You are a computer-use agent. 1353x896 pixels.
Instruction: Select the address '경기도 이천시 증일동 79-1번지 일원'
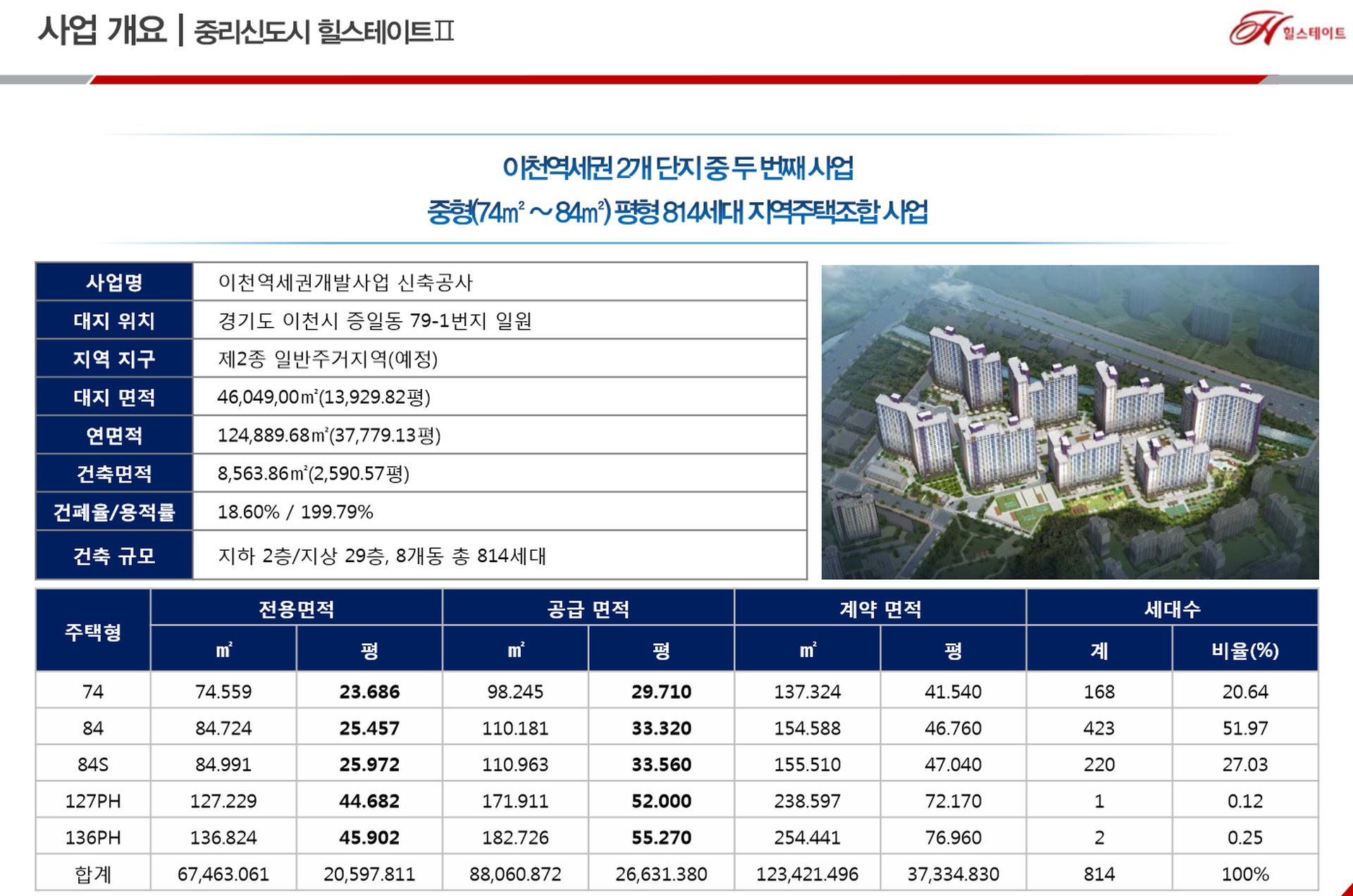[x=375, y=321]
